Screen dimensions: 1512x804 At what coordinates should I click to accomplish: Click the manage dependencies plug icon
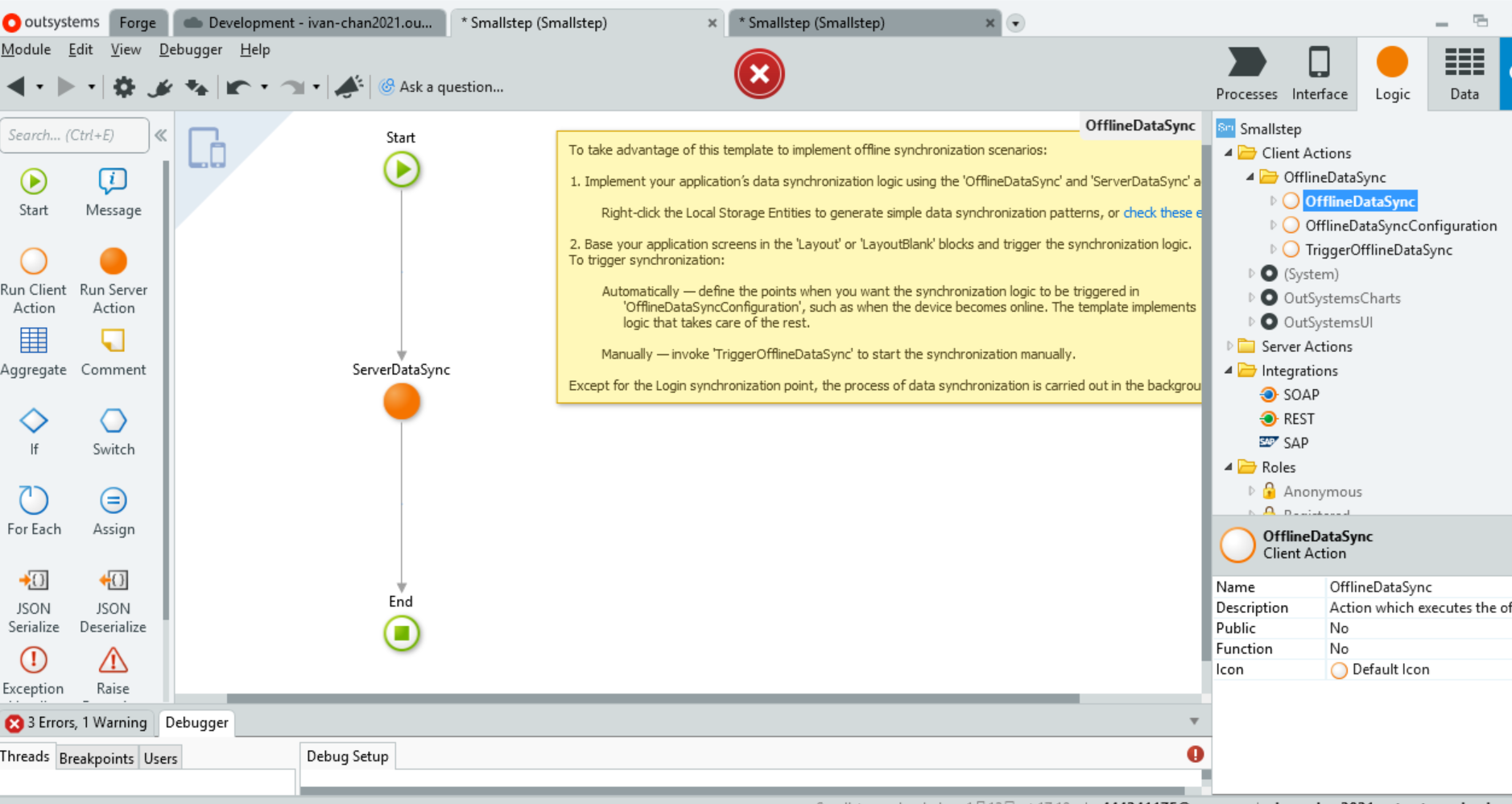160,86
